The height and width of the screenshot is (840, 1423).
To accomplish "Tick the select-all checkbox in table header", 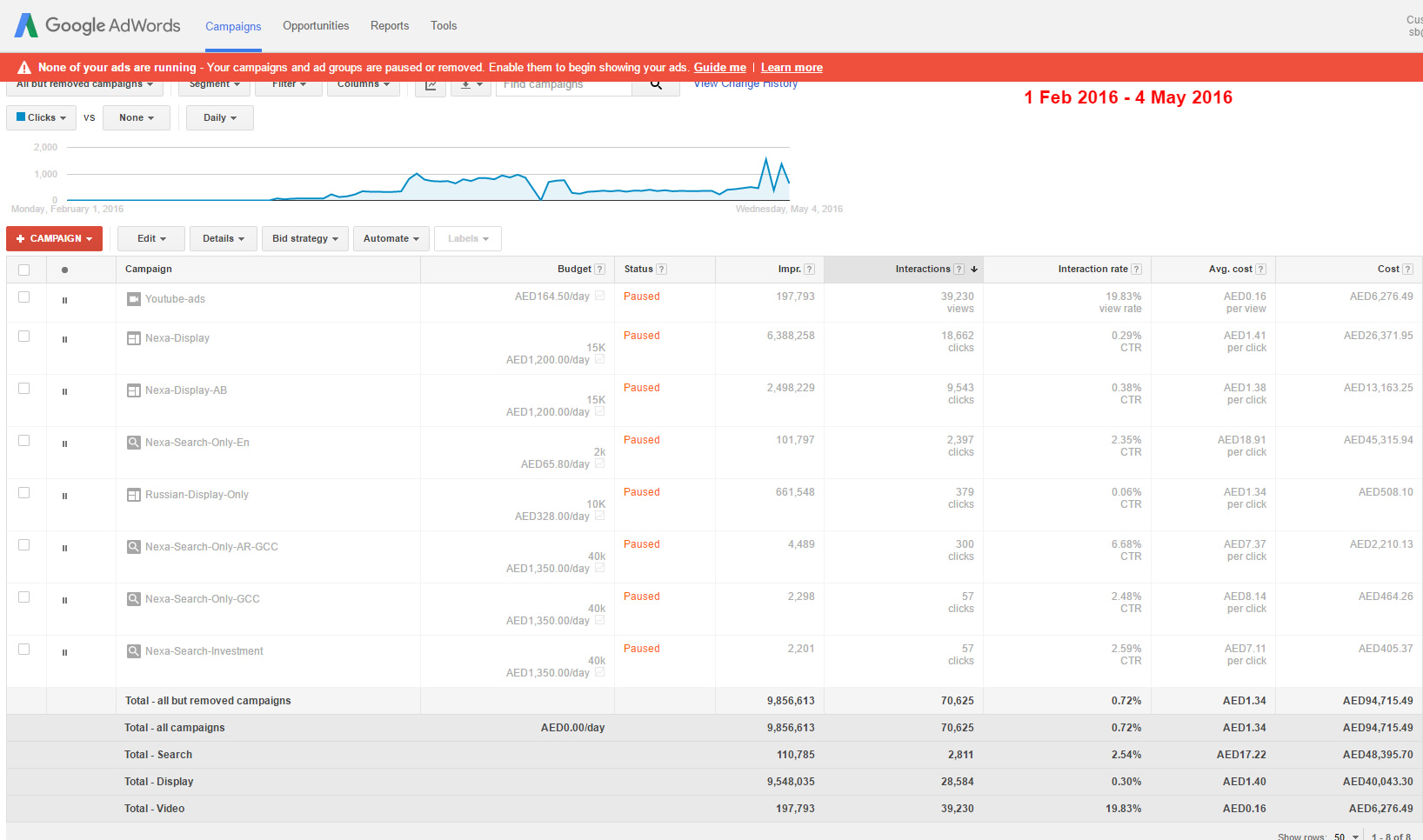I will point(24,270).
